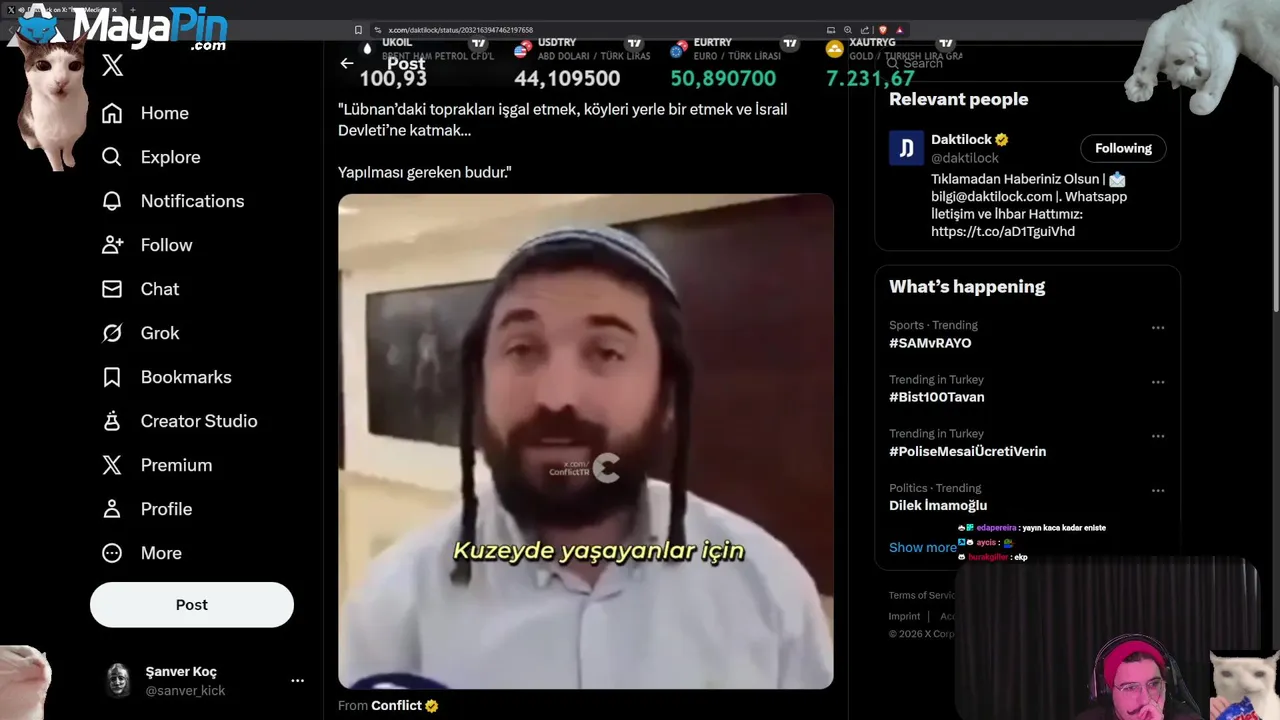Click the white Post button

click(192, 605)
